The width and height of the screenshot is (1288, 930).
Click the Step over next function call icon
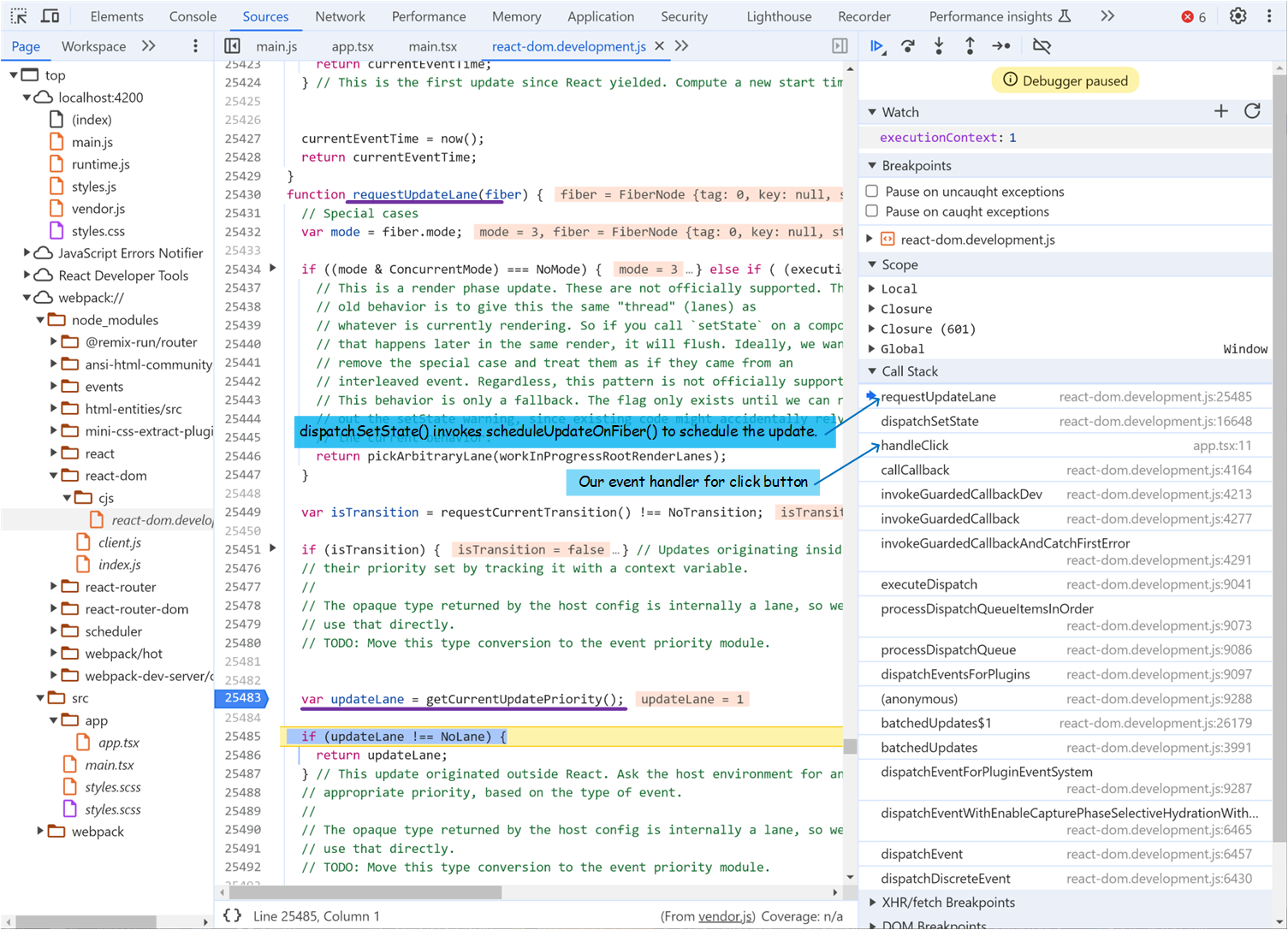pyautogui.click(x=908, y=46)
